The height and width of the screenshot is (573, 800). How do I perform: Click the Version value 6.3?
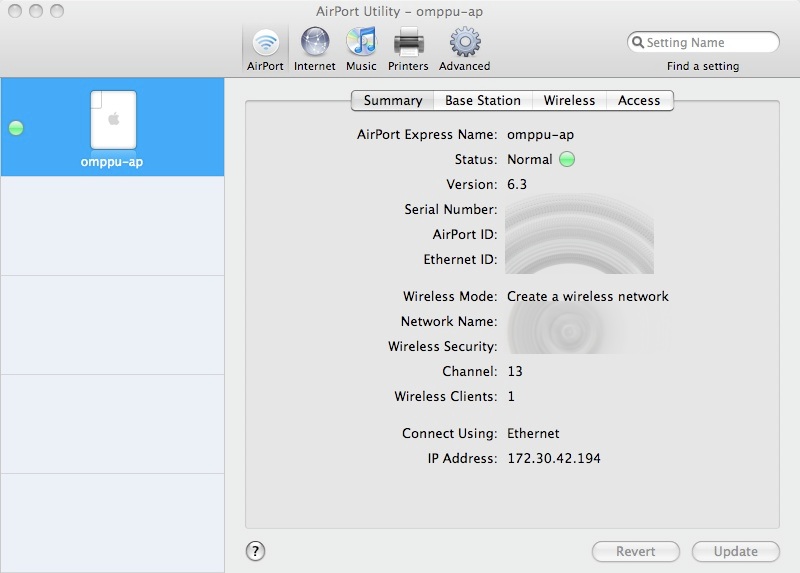[517, 184]
